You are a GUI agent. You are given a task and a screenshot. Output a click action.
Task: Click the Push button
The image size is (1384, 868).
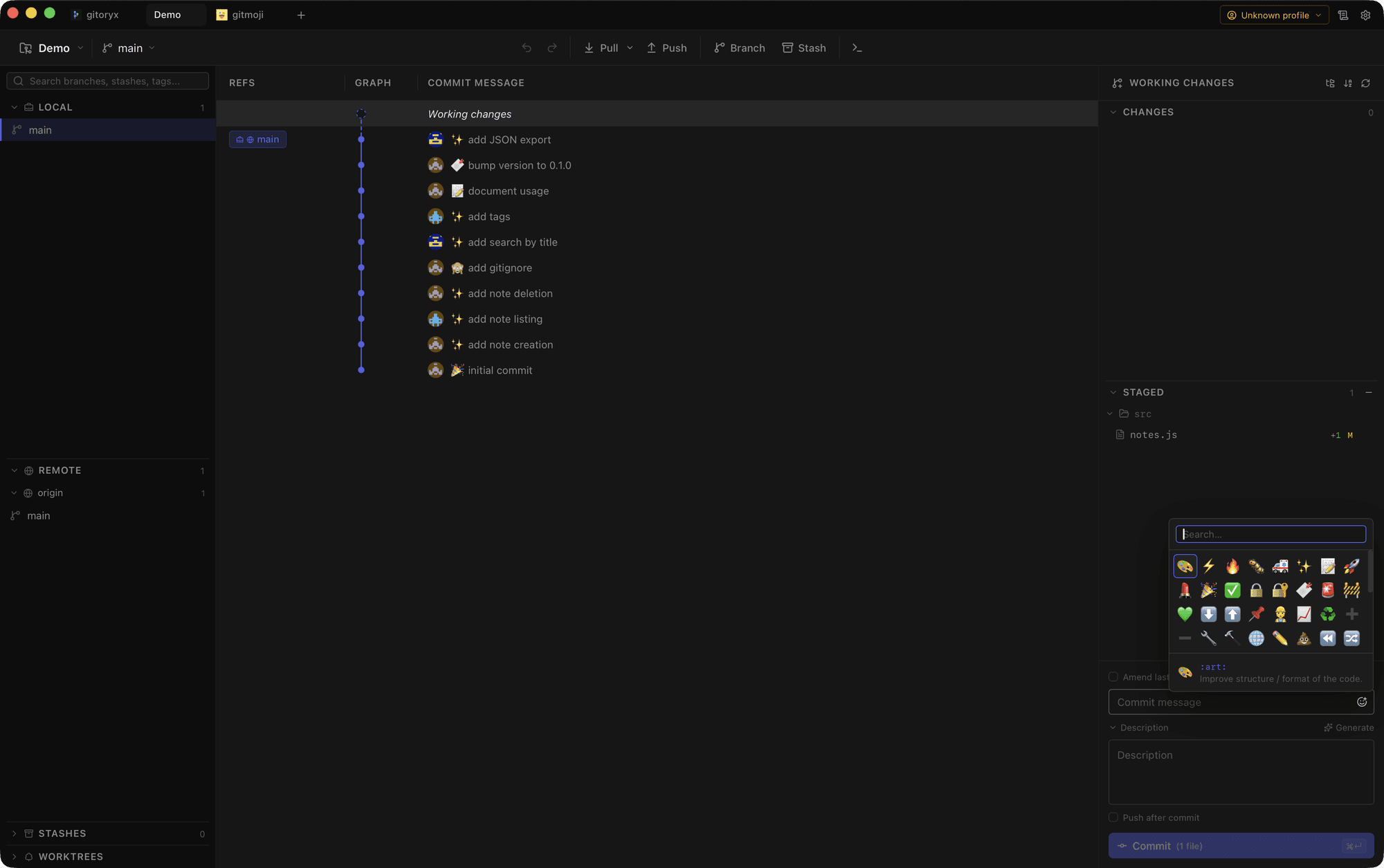pyautogui.click(x=666, y=48)
